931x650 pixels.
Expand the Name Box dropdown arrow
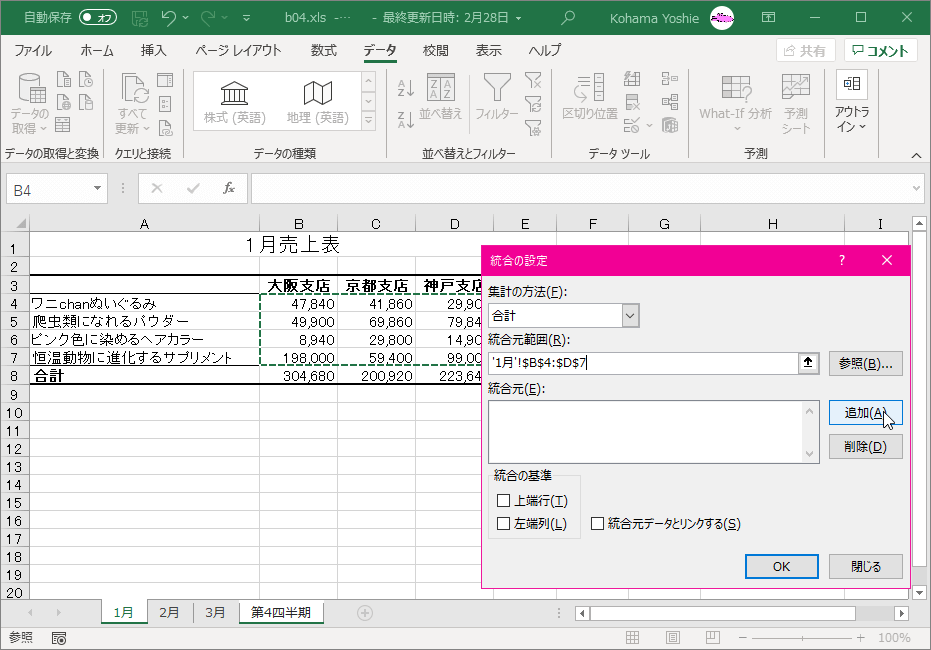(x=97, y=188)
